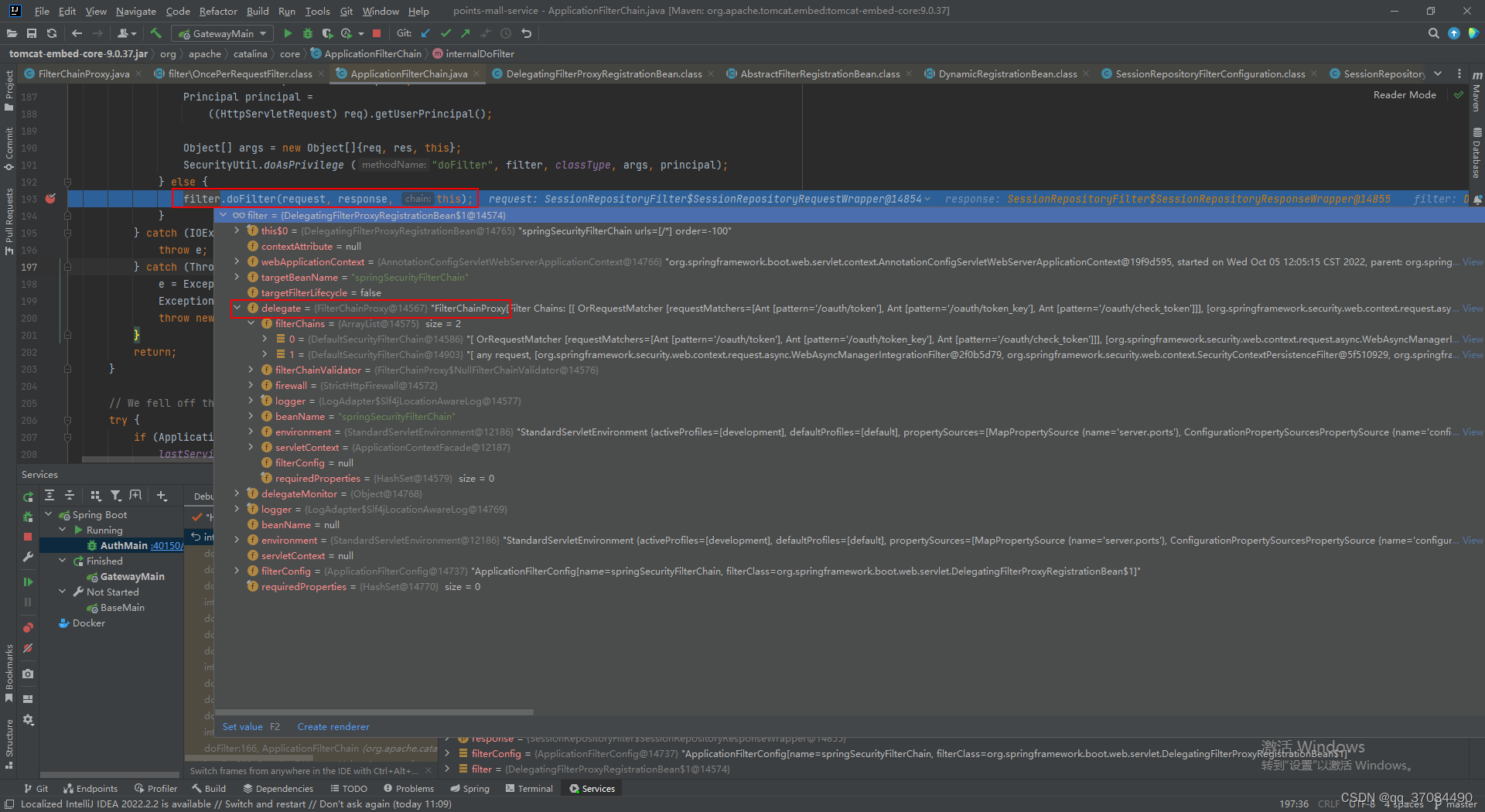The width and height of the screenshot is (1485, 812).
Task: Update project from Git with blue arrow icon
Action: click(x=426, y=33)
